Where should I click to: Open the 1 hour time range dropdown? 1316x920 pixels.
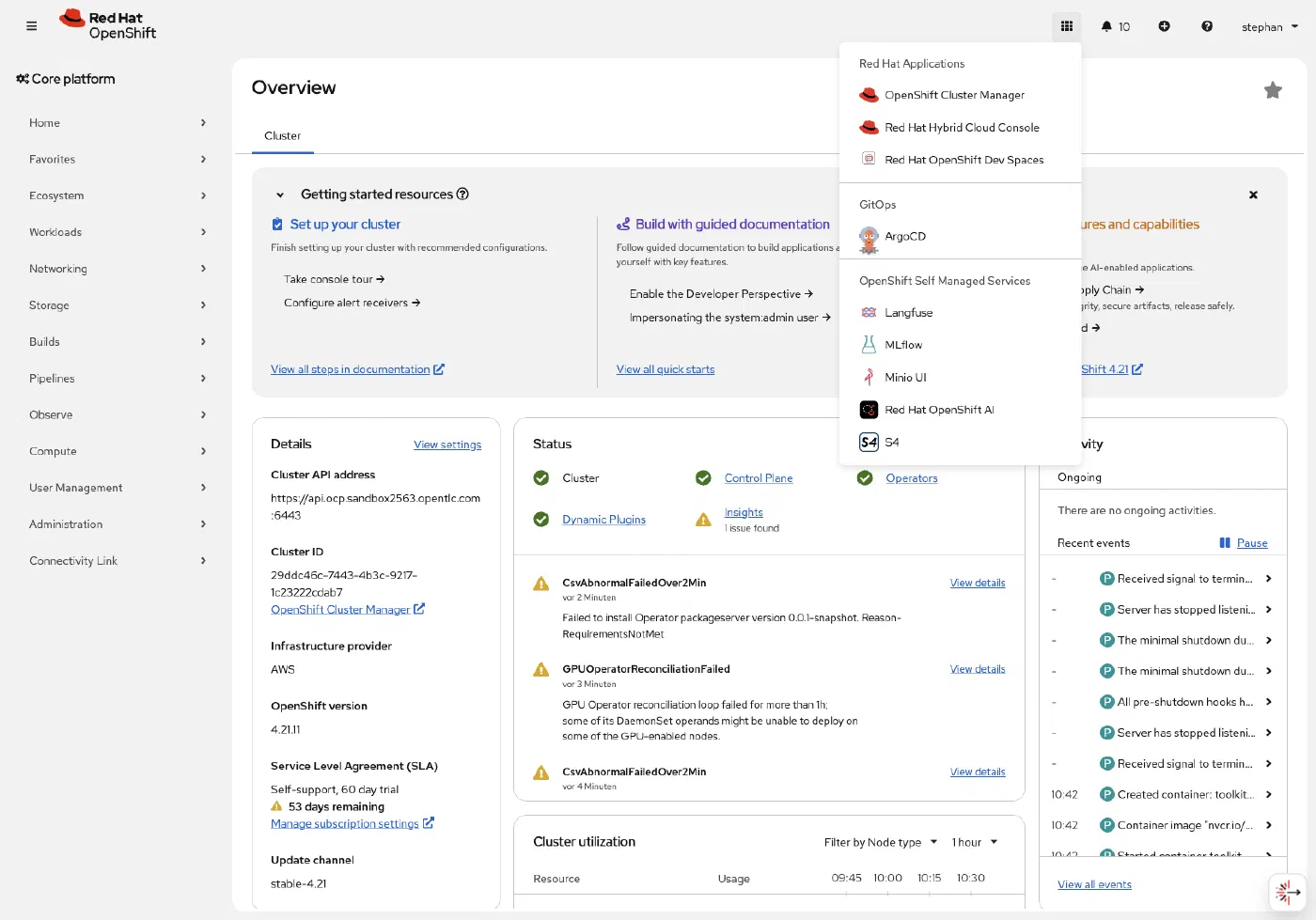pos(975,842)
